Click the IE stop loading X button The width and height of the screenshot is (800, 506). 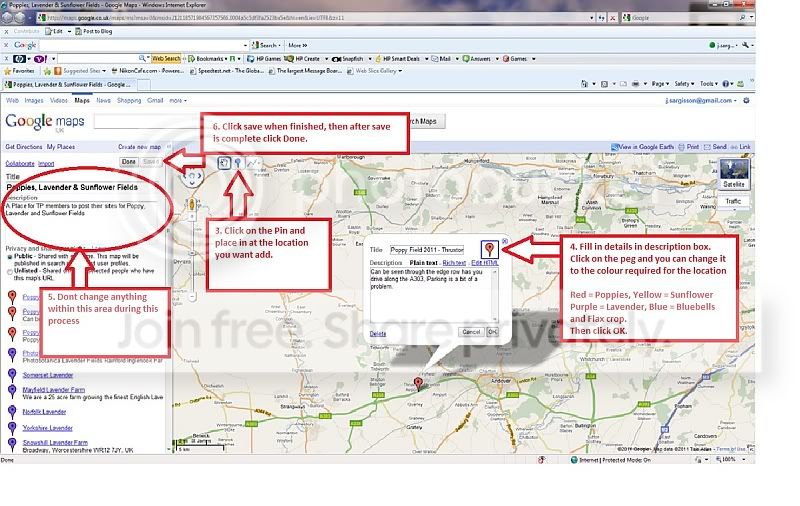[x=613, y=17]
